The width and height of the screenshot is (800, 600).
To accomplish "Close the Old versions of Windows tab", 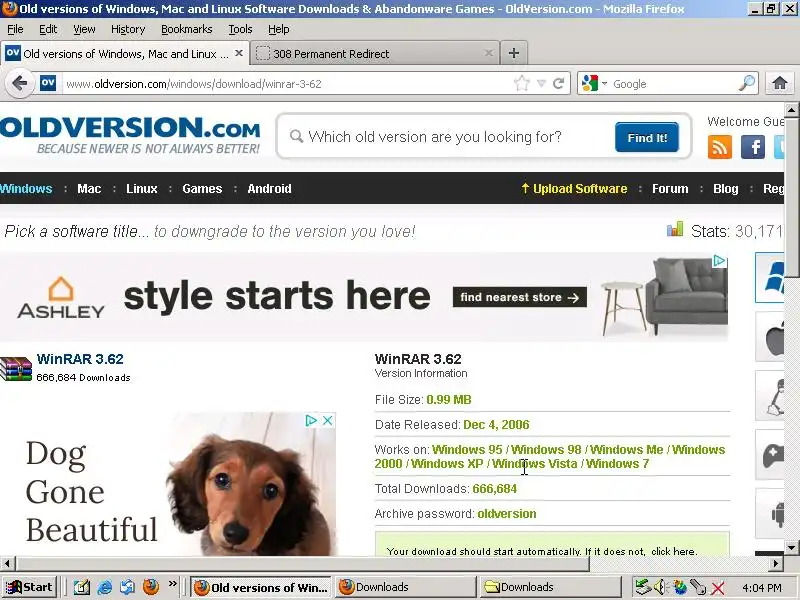I will click(238, 53).
